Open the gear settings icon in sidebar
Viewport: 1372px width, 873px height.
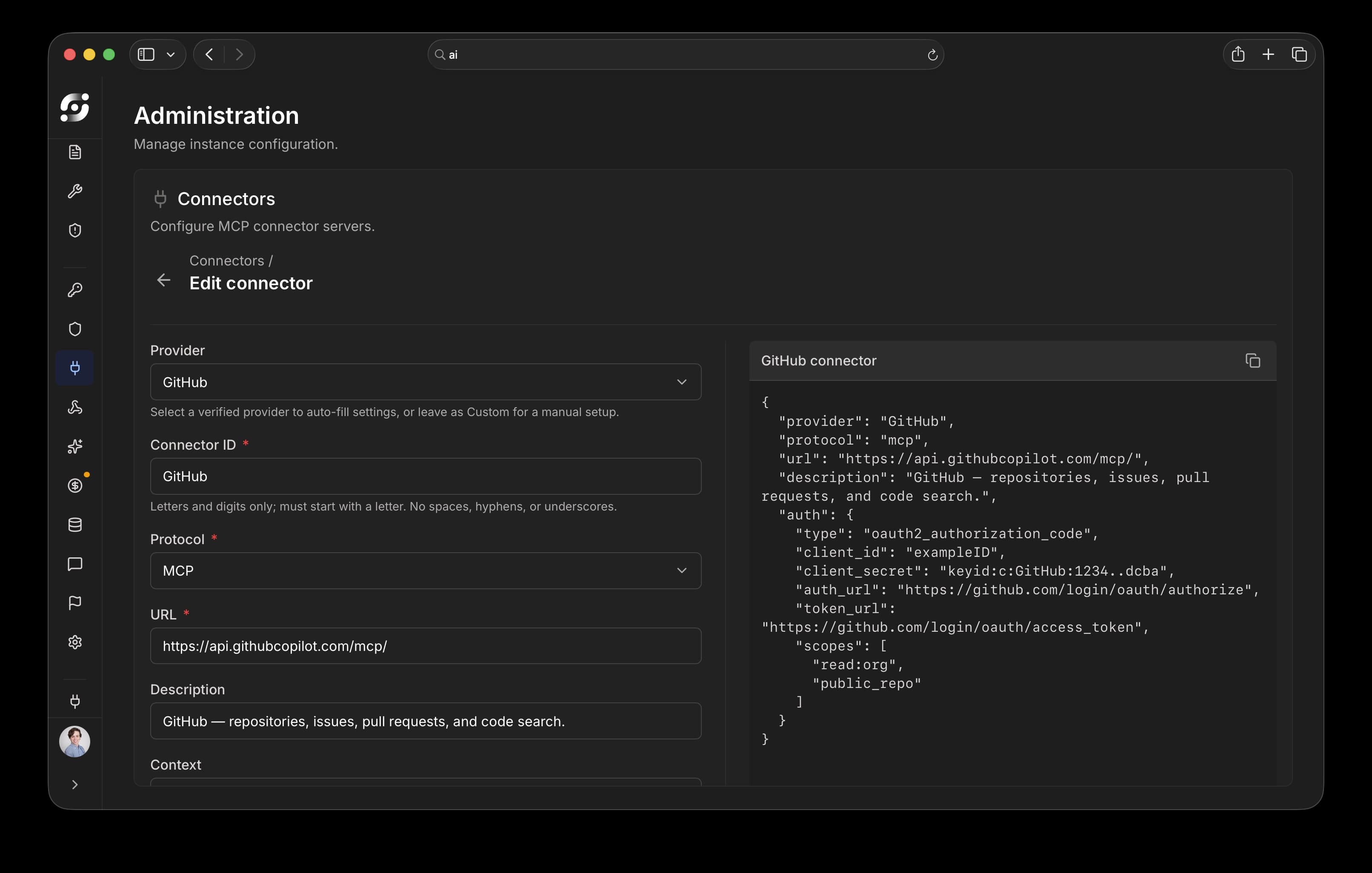click(74, 642)
